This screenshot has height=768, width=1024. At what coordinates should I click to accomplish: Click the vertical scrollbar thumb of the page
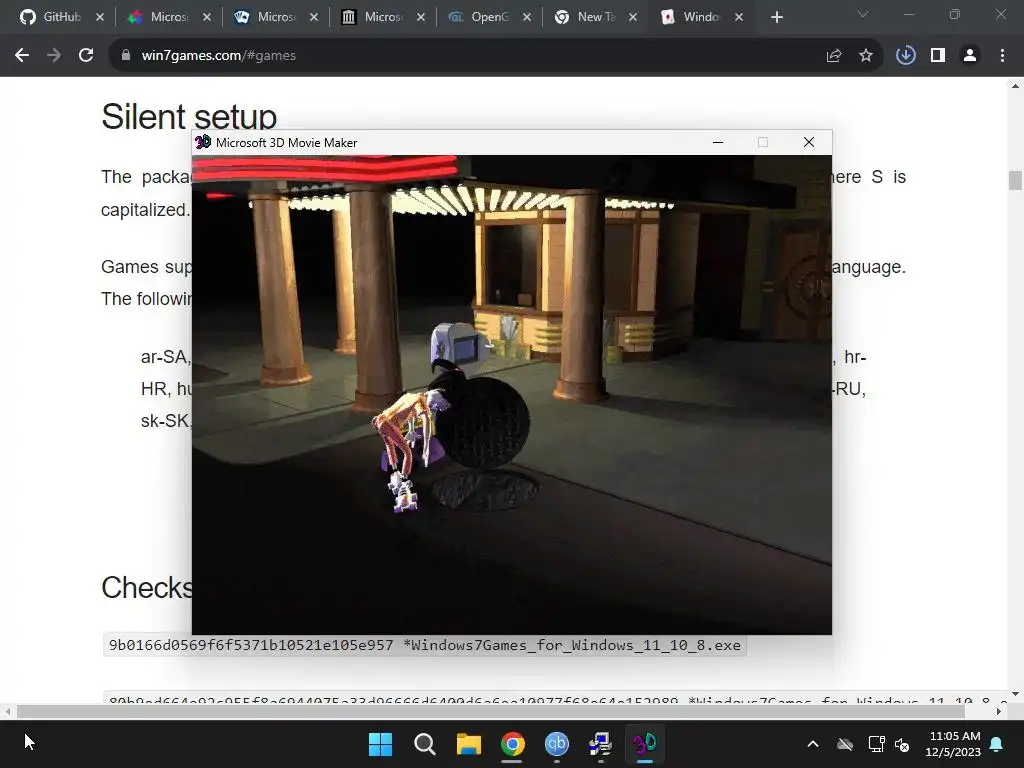pyautogui.click(x=1015, y=180)
